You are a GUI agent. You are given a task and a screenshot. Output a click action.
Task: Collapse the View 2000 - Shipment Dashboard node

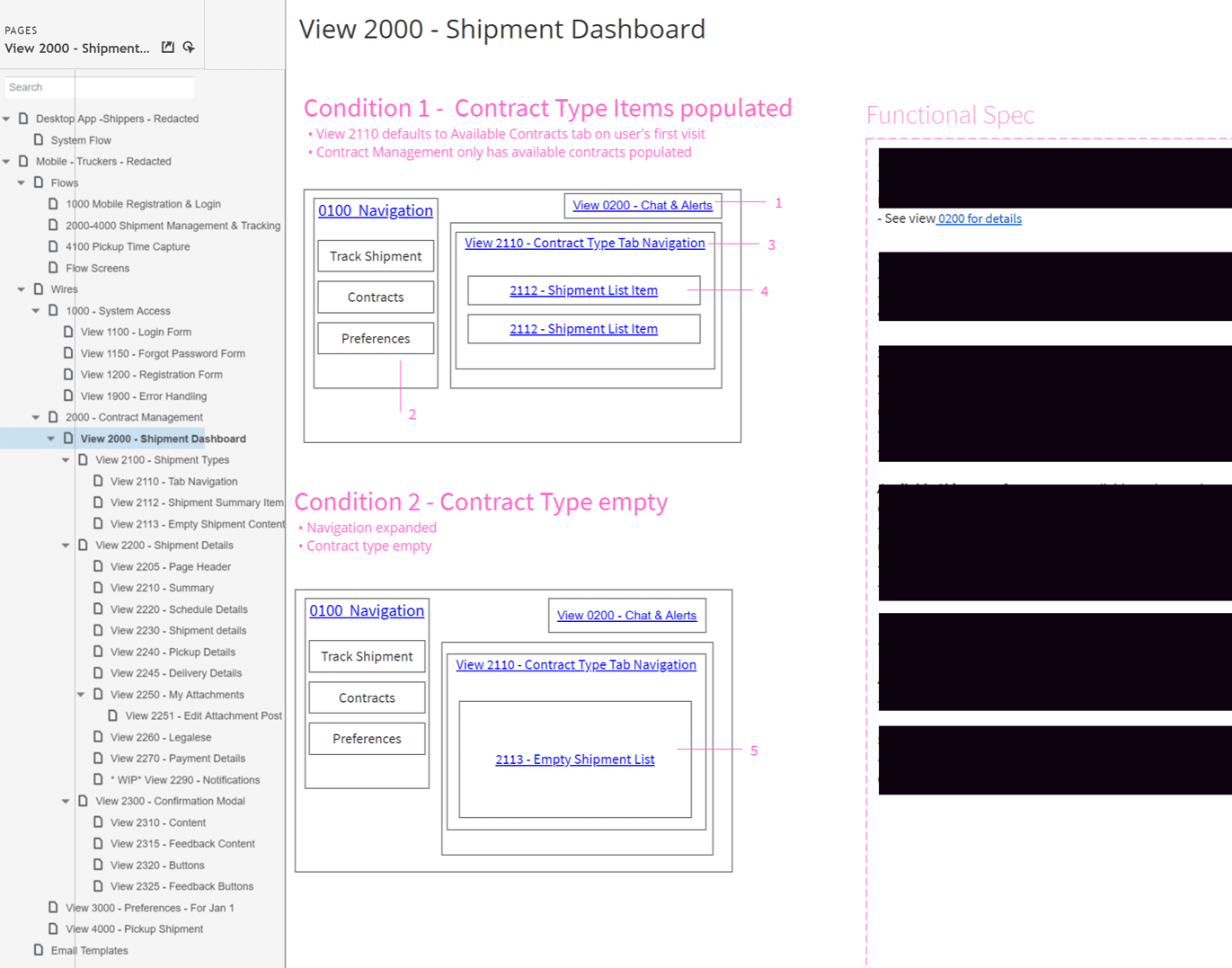[x=51, y=439]
